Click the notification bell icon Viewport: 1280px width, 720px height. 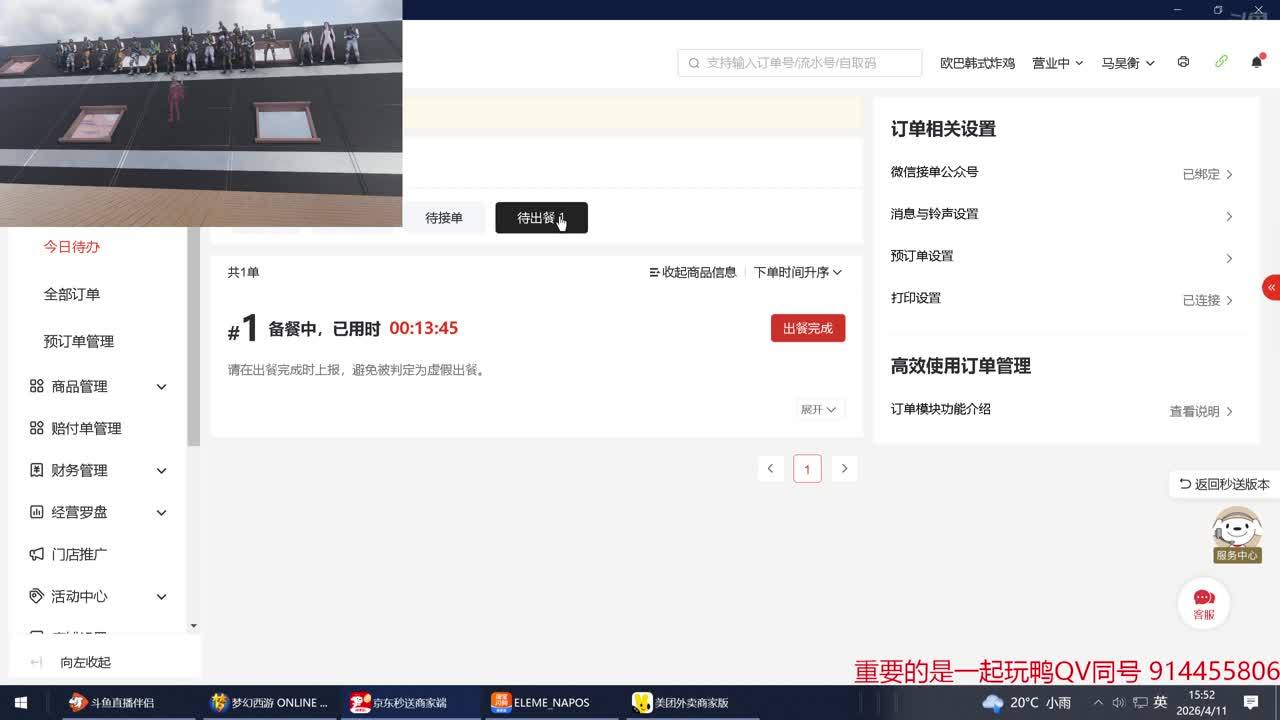point(1257,62)
